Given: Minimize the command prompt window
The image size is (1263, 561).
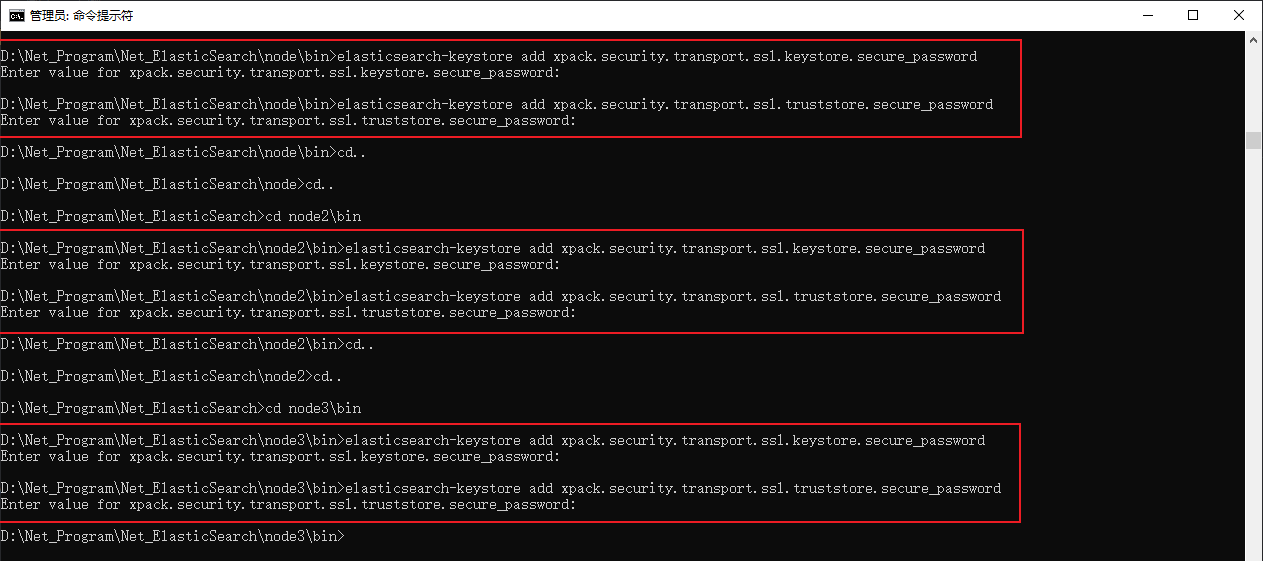Looking at the screenshot, I should coord(1148,15).
